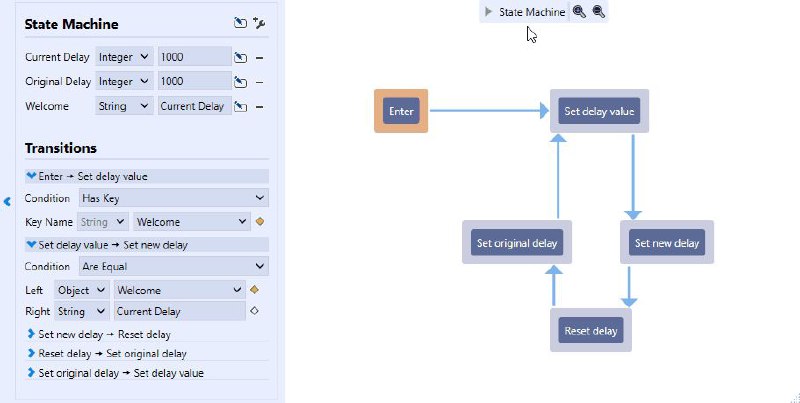Remove the Welcome variable with minus icon
800x403 pixels.
coord(260,107)
